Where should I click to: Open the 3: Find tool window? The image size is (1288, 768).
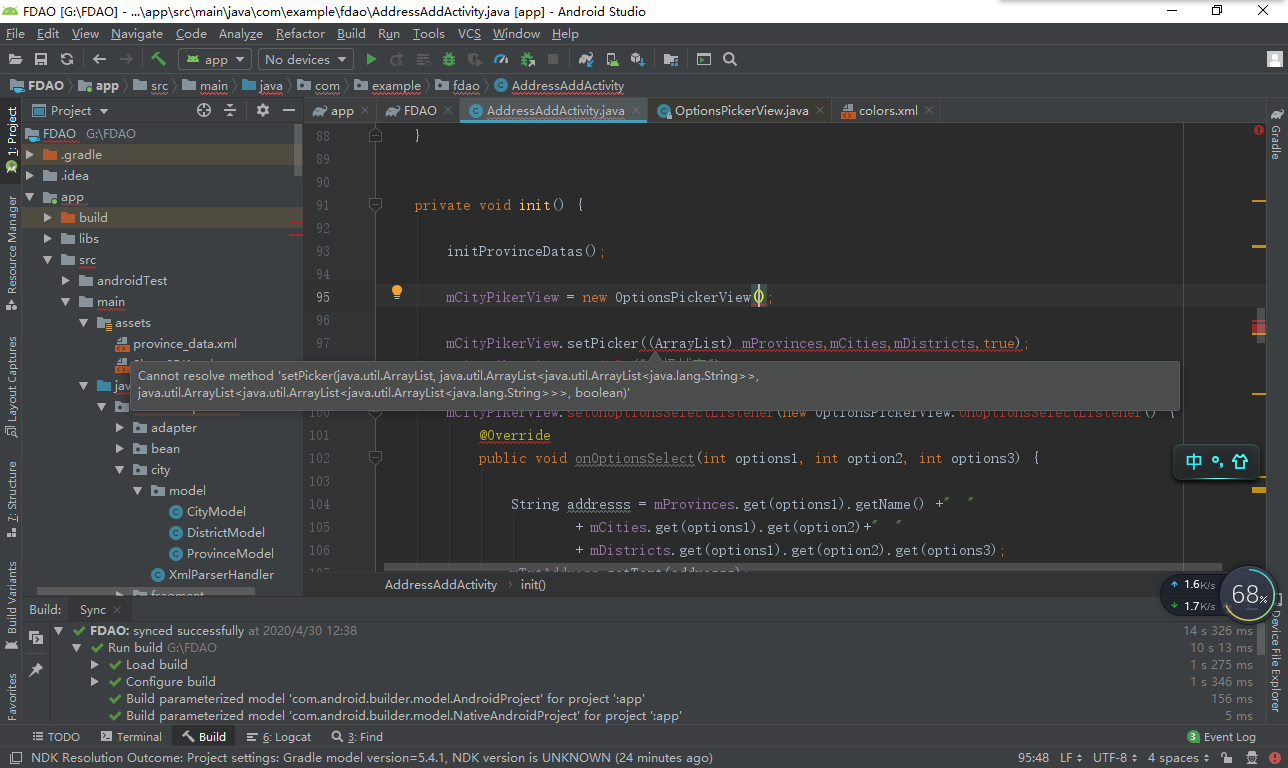[x=357, y=737]
